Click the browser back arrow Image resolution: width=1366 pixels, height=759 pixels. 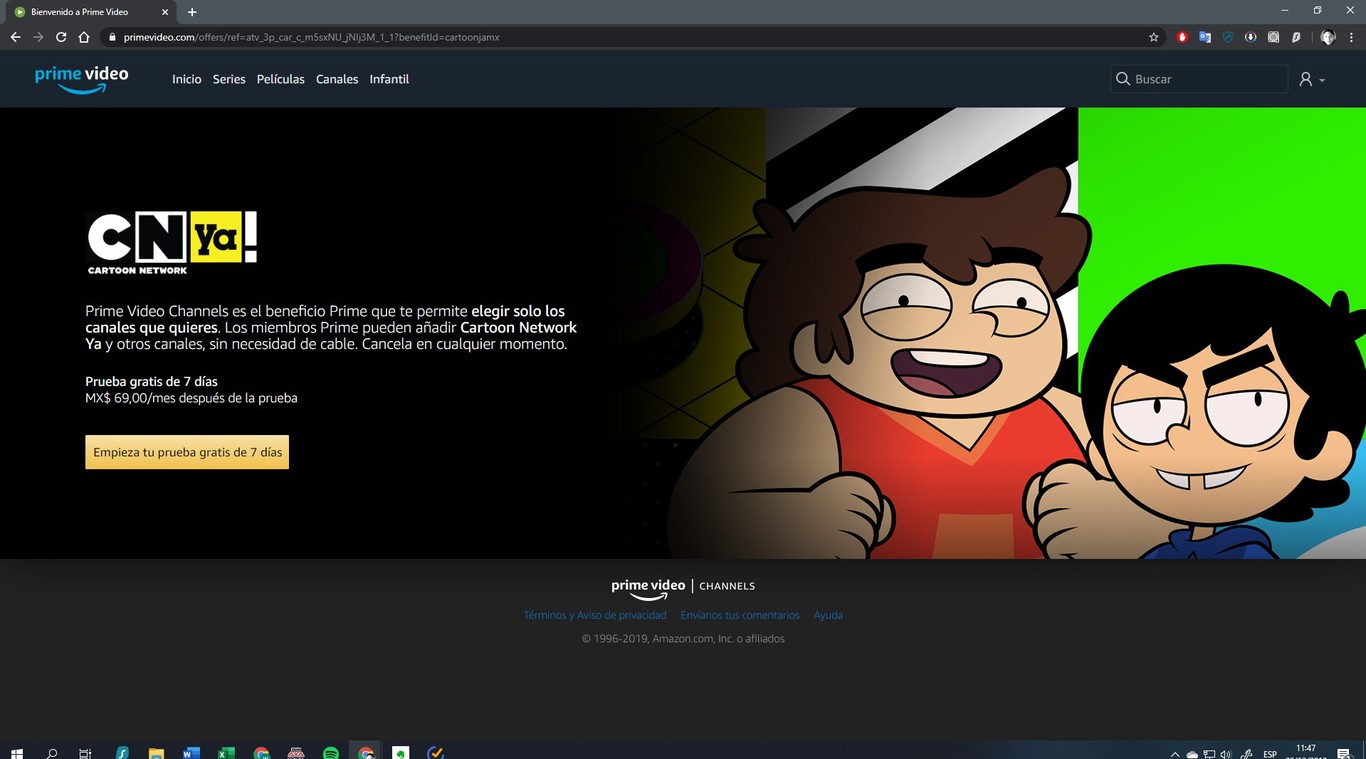tap(15, 37)
